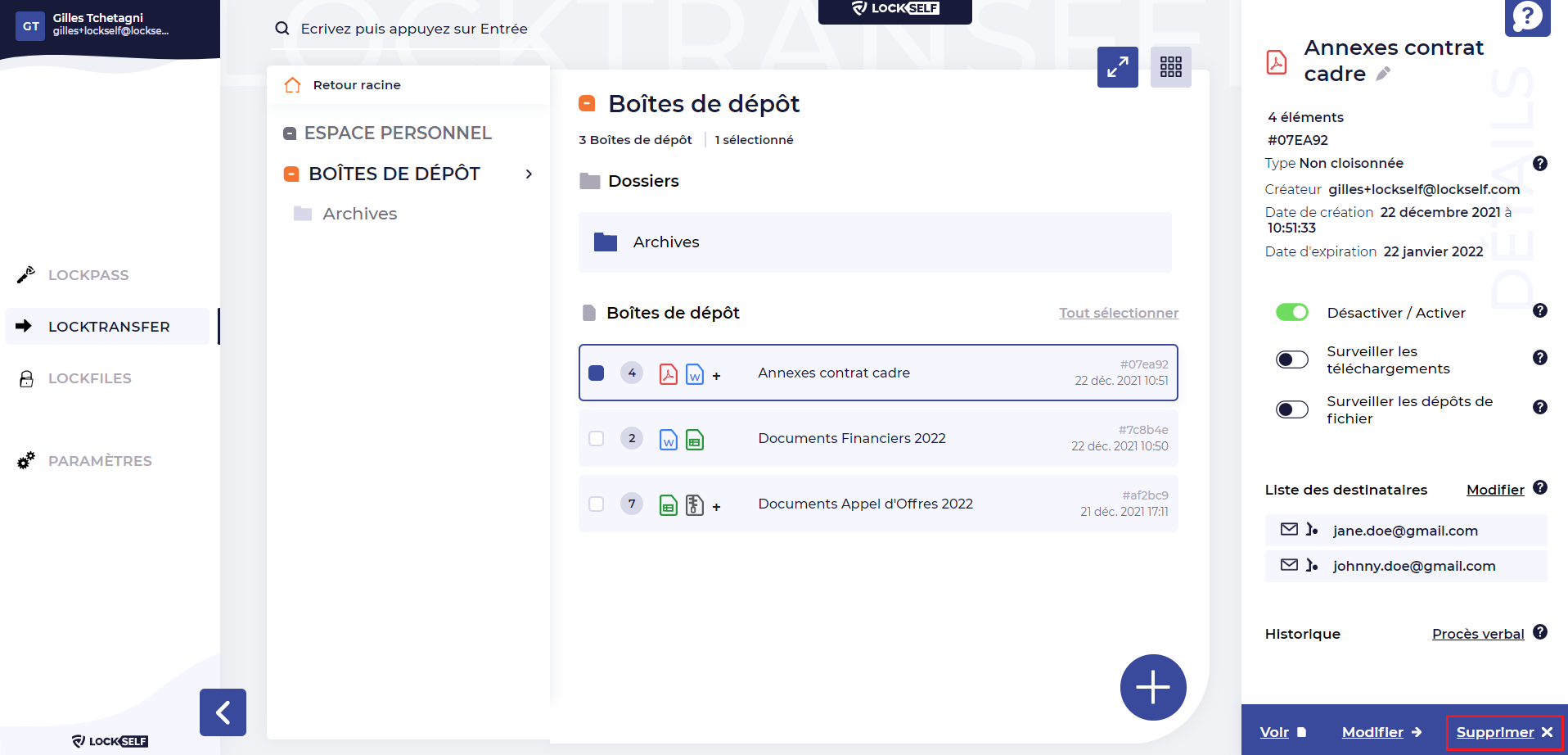Click the PDF icon beside the details title
1568x755 pixels.
tap(1277, 62)
